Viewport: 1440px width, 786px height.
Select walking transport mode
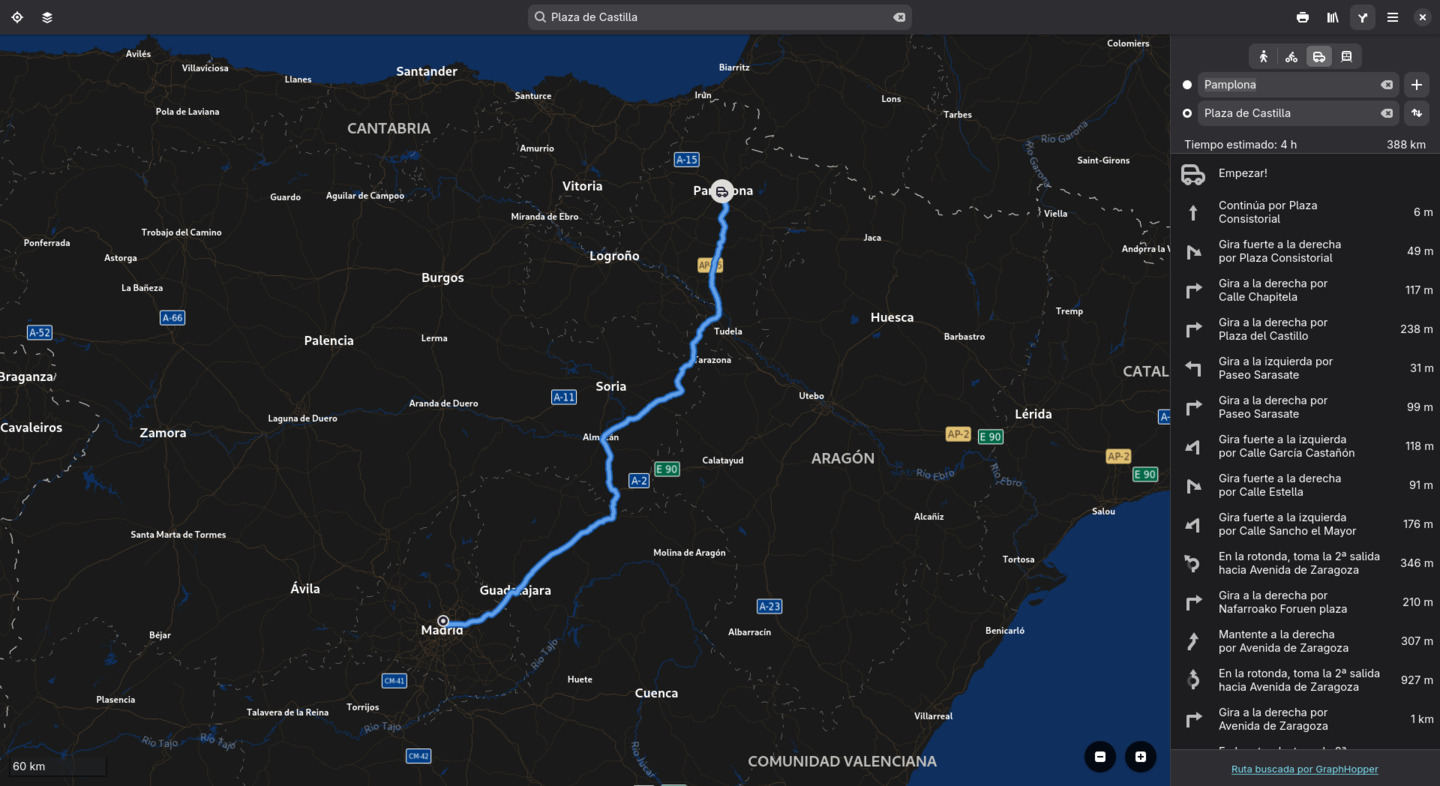coord(1264,57)
